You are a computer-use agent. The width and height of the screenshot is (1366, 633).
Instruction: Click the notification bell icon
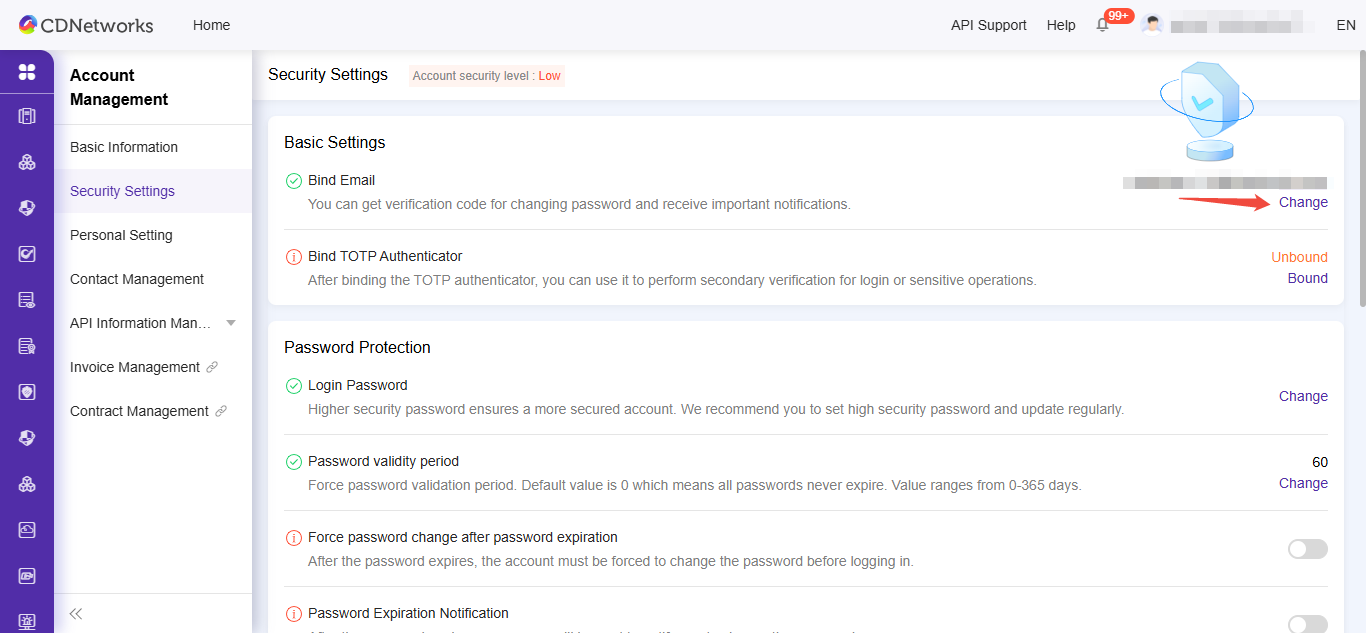(x=1103, y=25)
